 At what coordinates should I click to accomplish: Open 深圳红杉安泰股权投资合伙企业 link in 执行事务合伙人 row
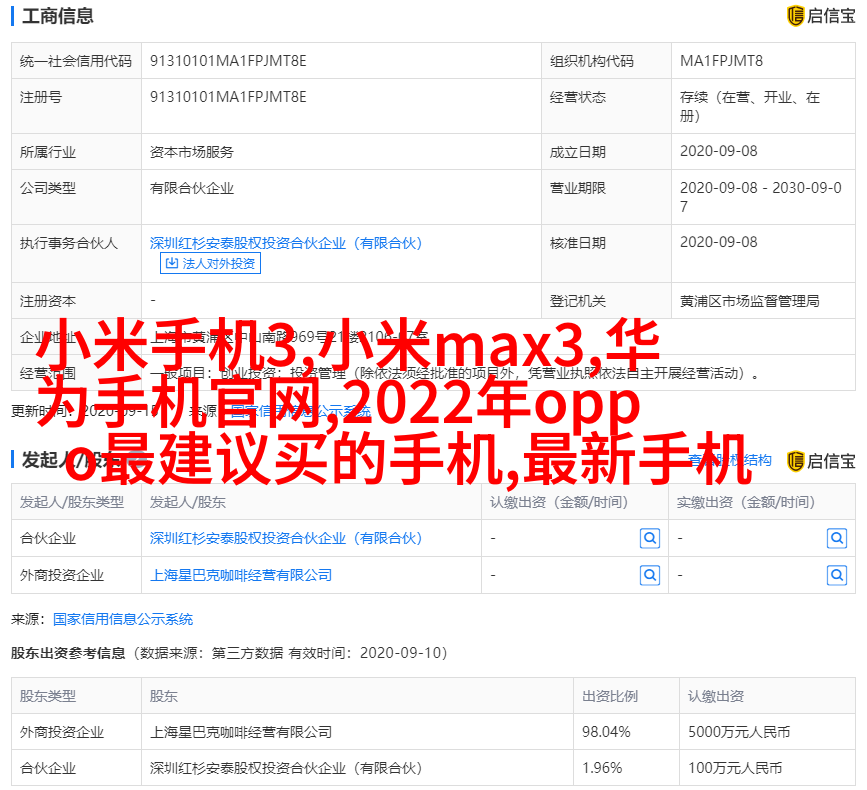click(x=286, y=243)
